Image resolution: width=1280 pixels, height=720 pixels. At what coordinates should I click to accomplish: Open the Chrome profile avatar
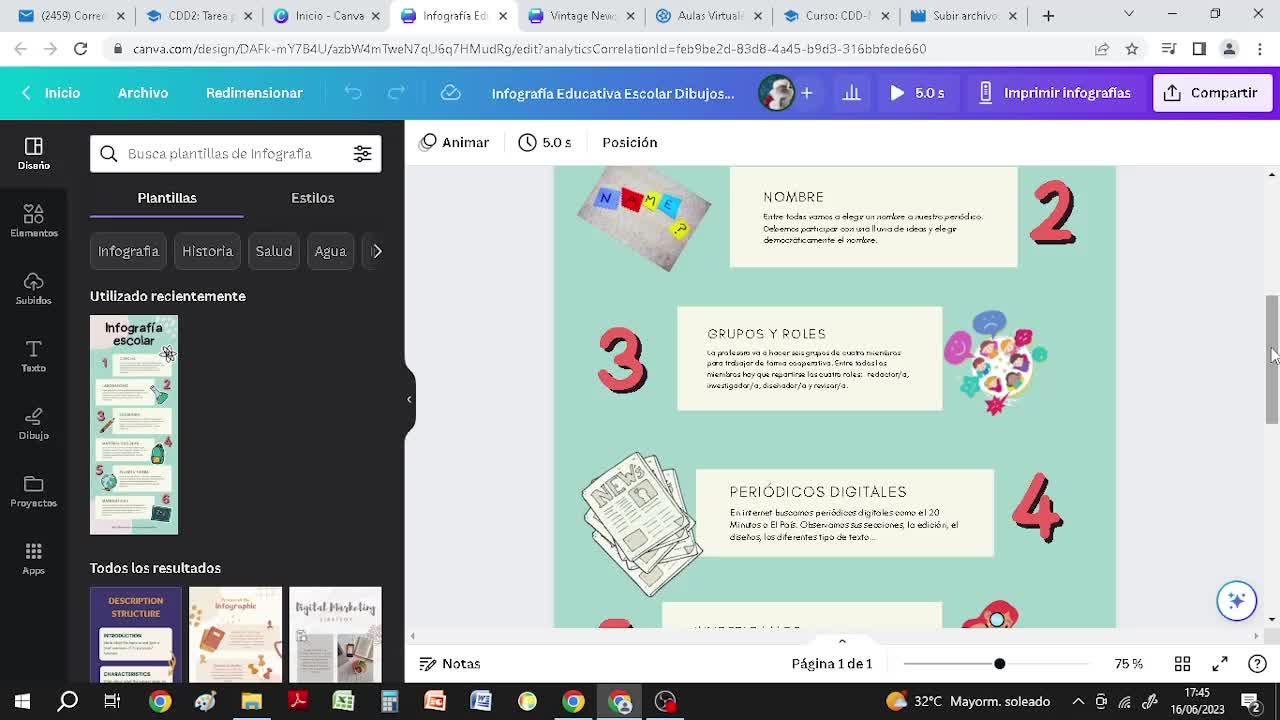[x=1230, y=49]
